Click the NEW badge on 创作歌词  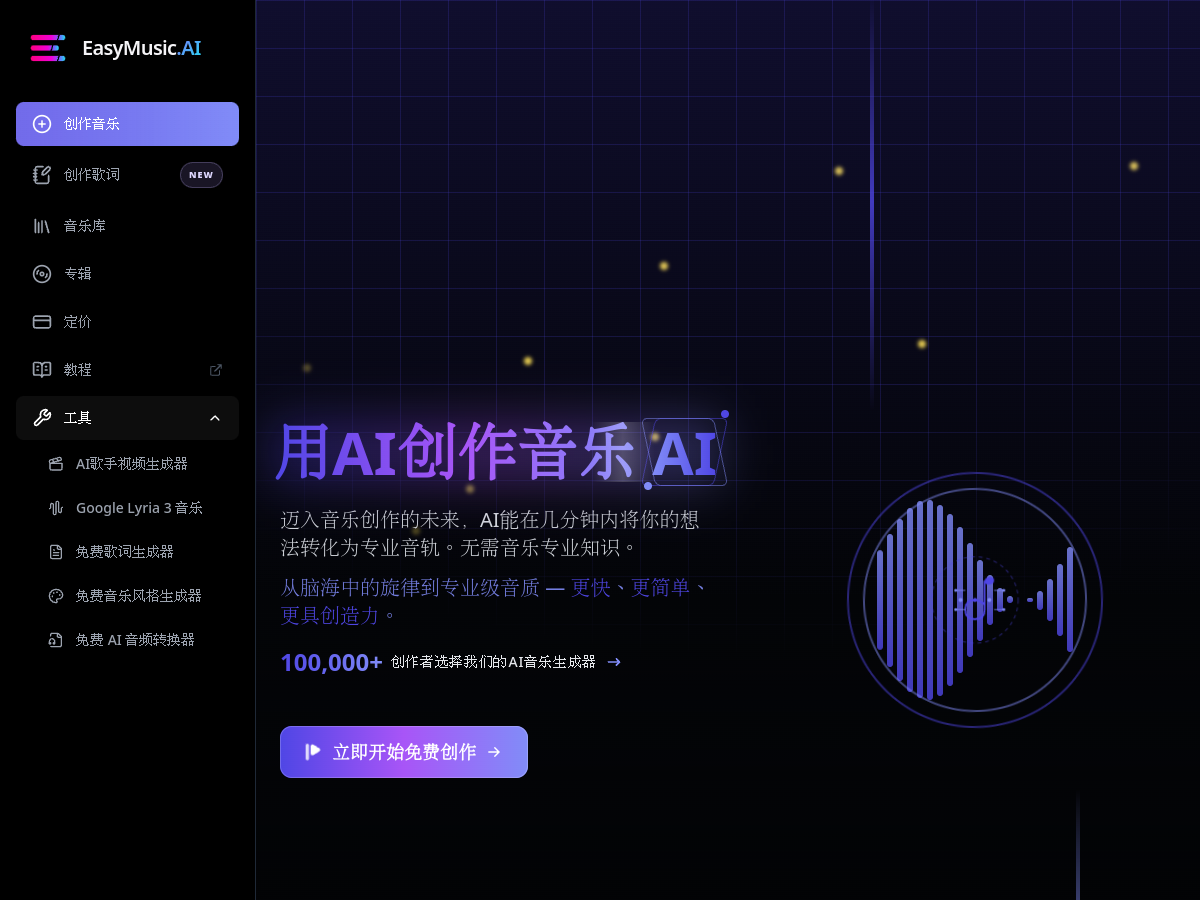point(201,175)
